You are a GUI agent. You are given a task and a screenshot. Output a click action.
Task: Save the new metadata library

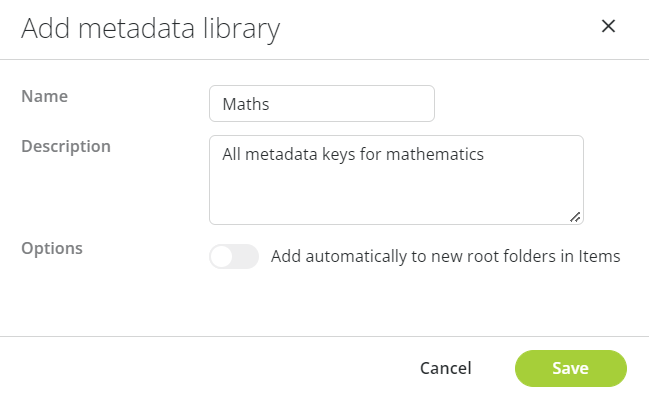click(571, 368)
